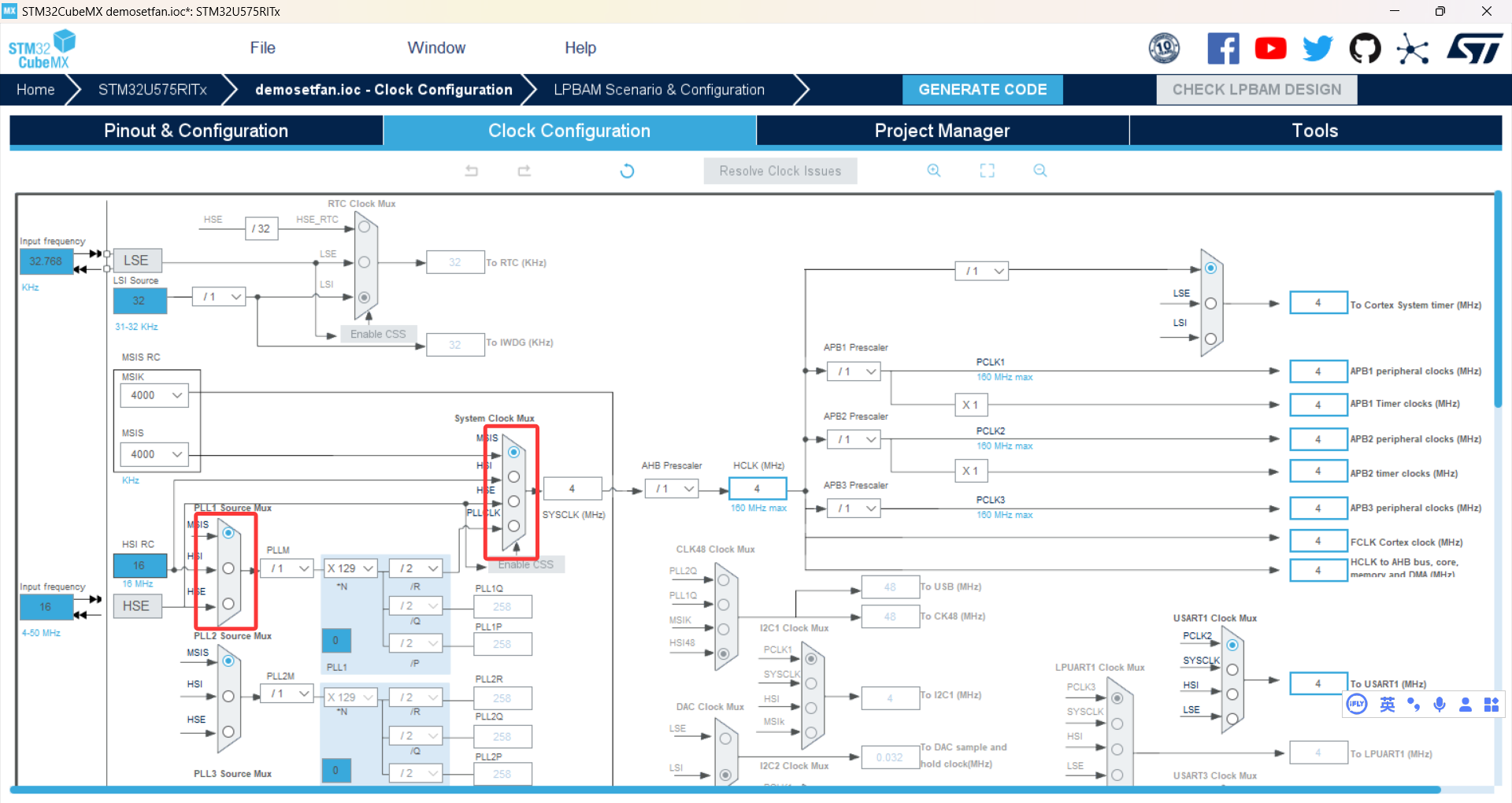Image resolution: width=1512 pixels, height=803 pixels.
Task: Click the undo arrow icon
Action: (x=471, y=171)
